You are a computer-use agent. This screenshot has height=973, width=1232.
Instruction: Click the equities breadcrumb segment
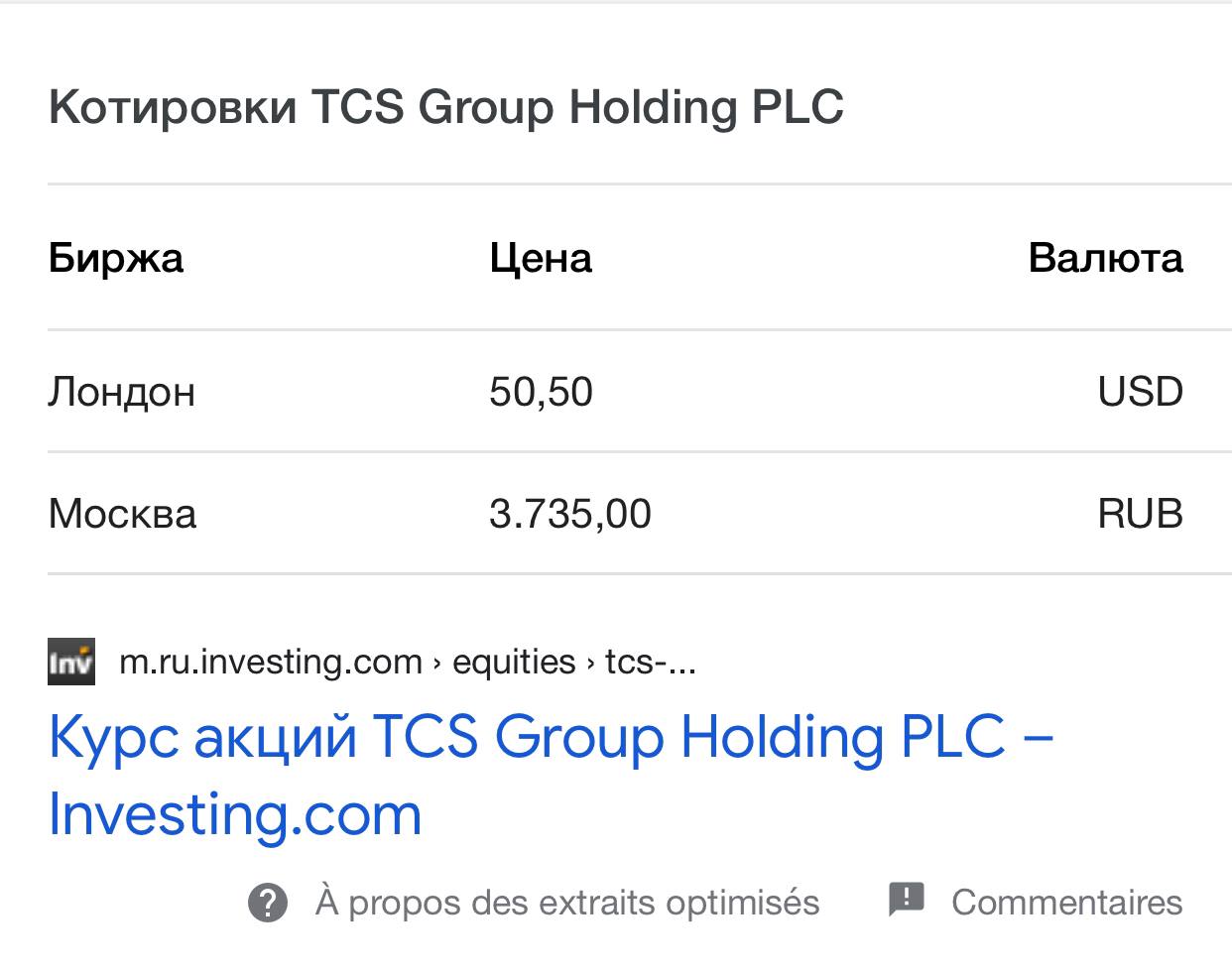(514, 662)
